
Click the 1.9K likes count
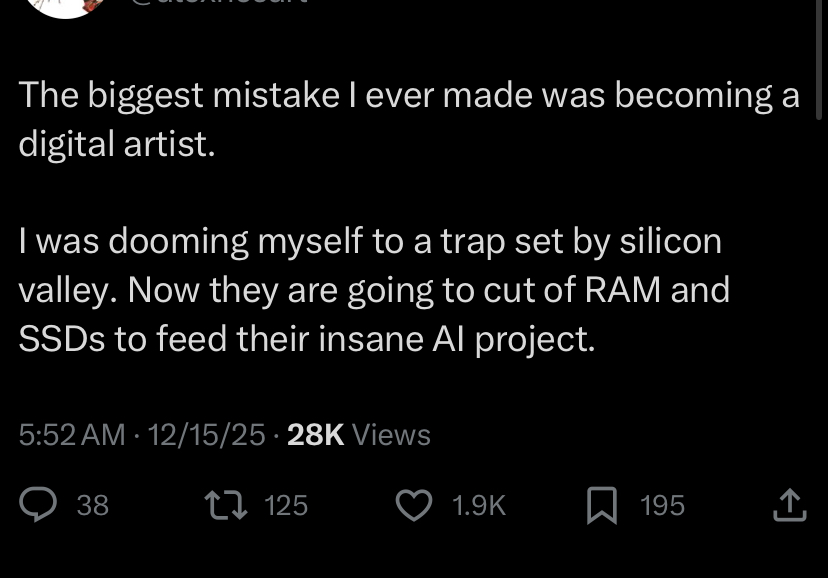coord(479,505)
